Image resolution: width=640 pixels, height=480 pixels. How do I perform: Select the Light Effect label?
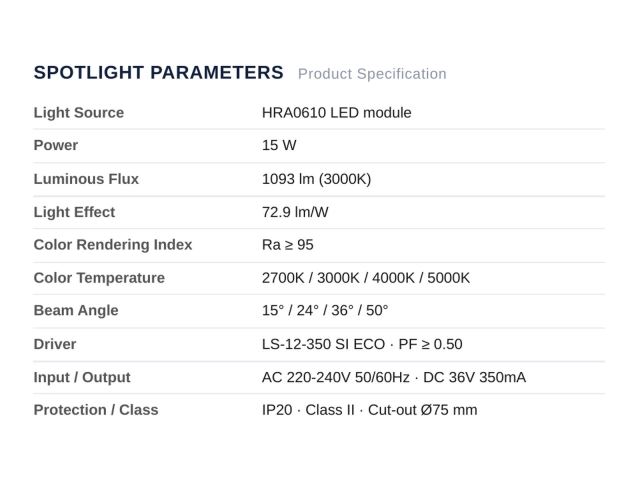[x=74, y=212]
